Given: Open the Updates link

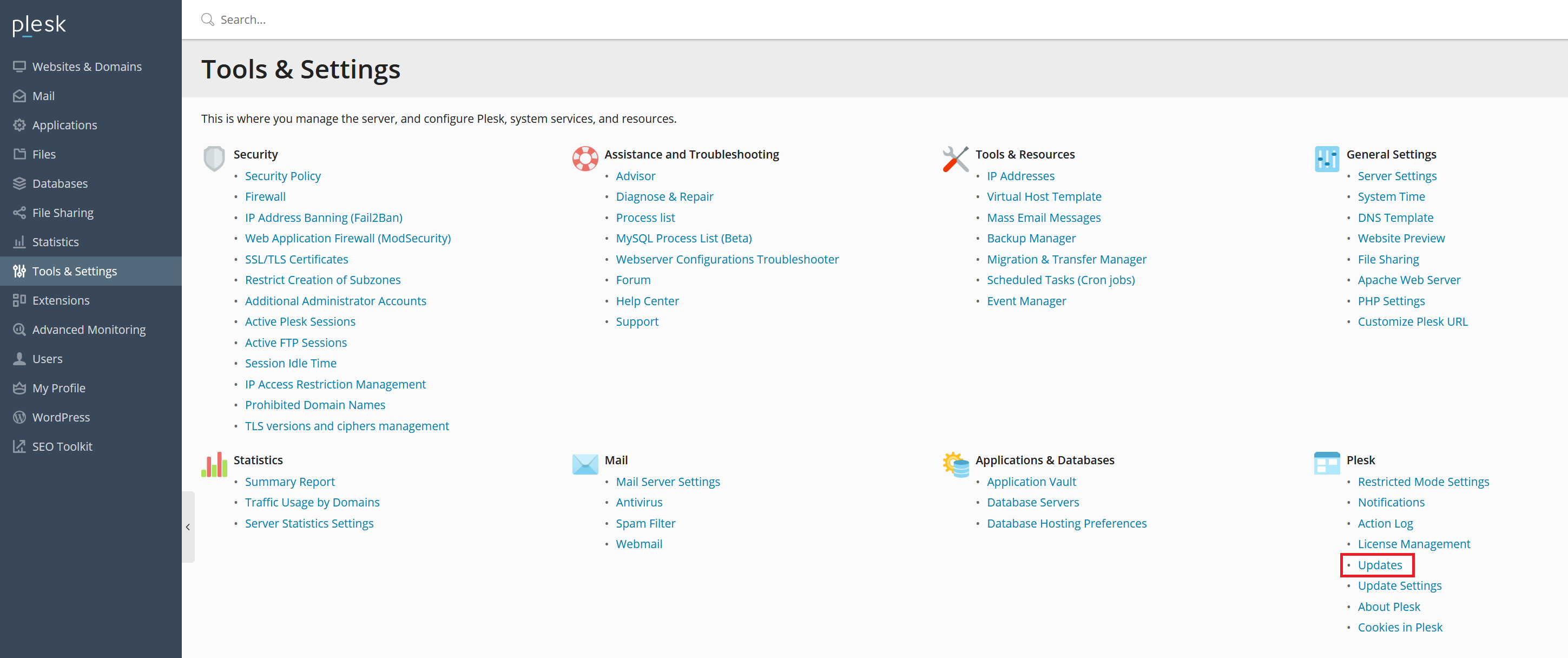Looking at the screenshot, I should [1379, 565].
